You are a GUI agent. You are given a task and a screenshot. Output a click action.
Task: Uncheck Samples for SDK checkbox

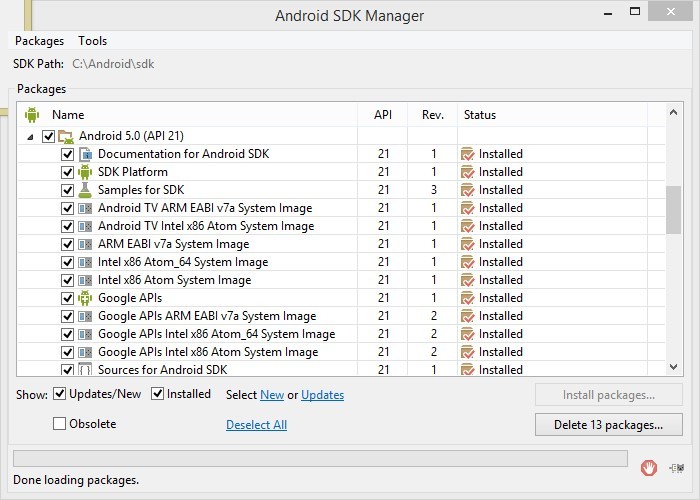(x=67, y=191)
